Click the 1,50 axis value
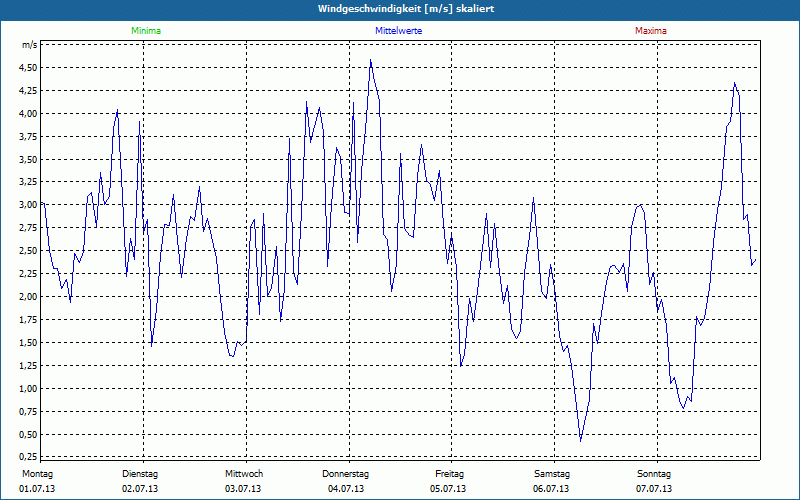This screenshot has width=800, height=500. pos(29,343)
